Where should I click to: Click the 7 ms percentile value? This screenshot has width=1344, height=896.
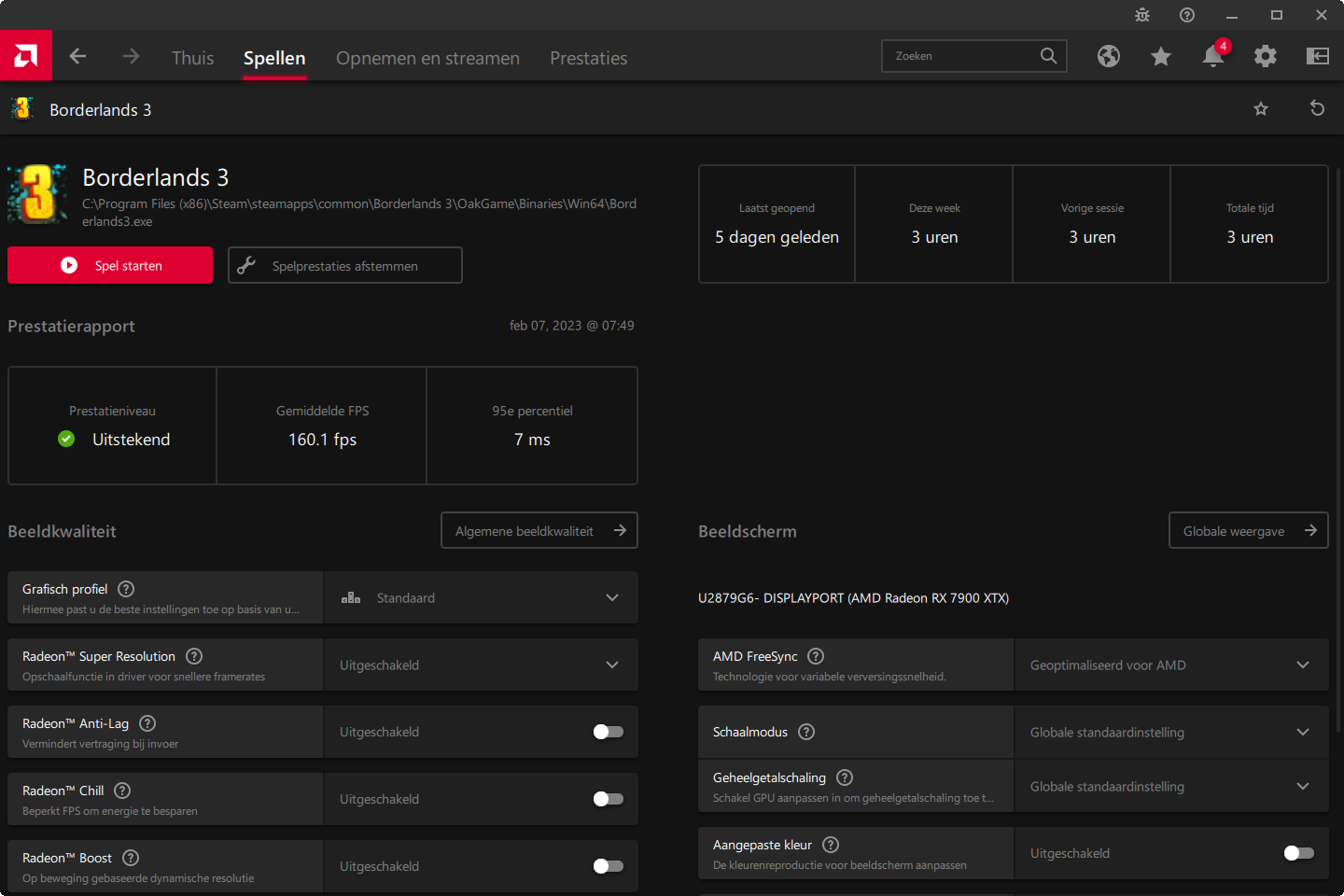coord(532,440)
